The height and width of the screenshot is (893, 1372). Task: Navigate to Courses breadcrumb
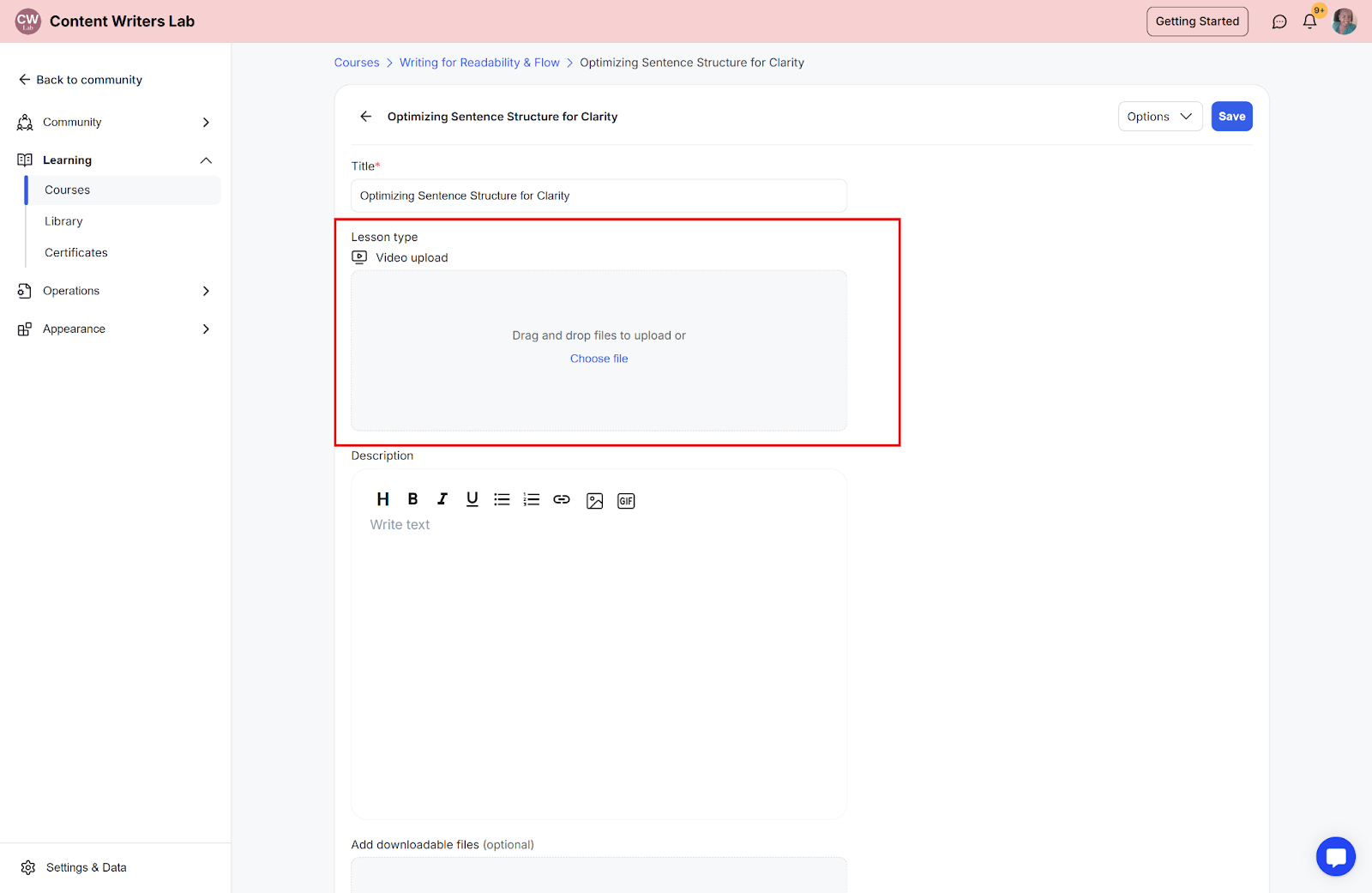(x=357, y=63)
